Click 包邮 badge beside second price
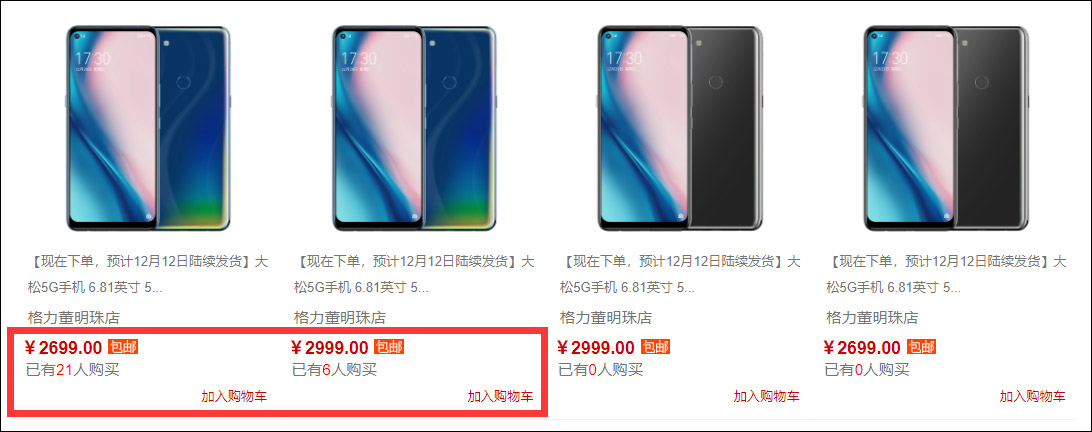The height and width of the screenshot is (432, 1092). coord(389,346)
